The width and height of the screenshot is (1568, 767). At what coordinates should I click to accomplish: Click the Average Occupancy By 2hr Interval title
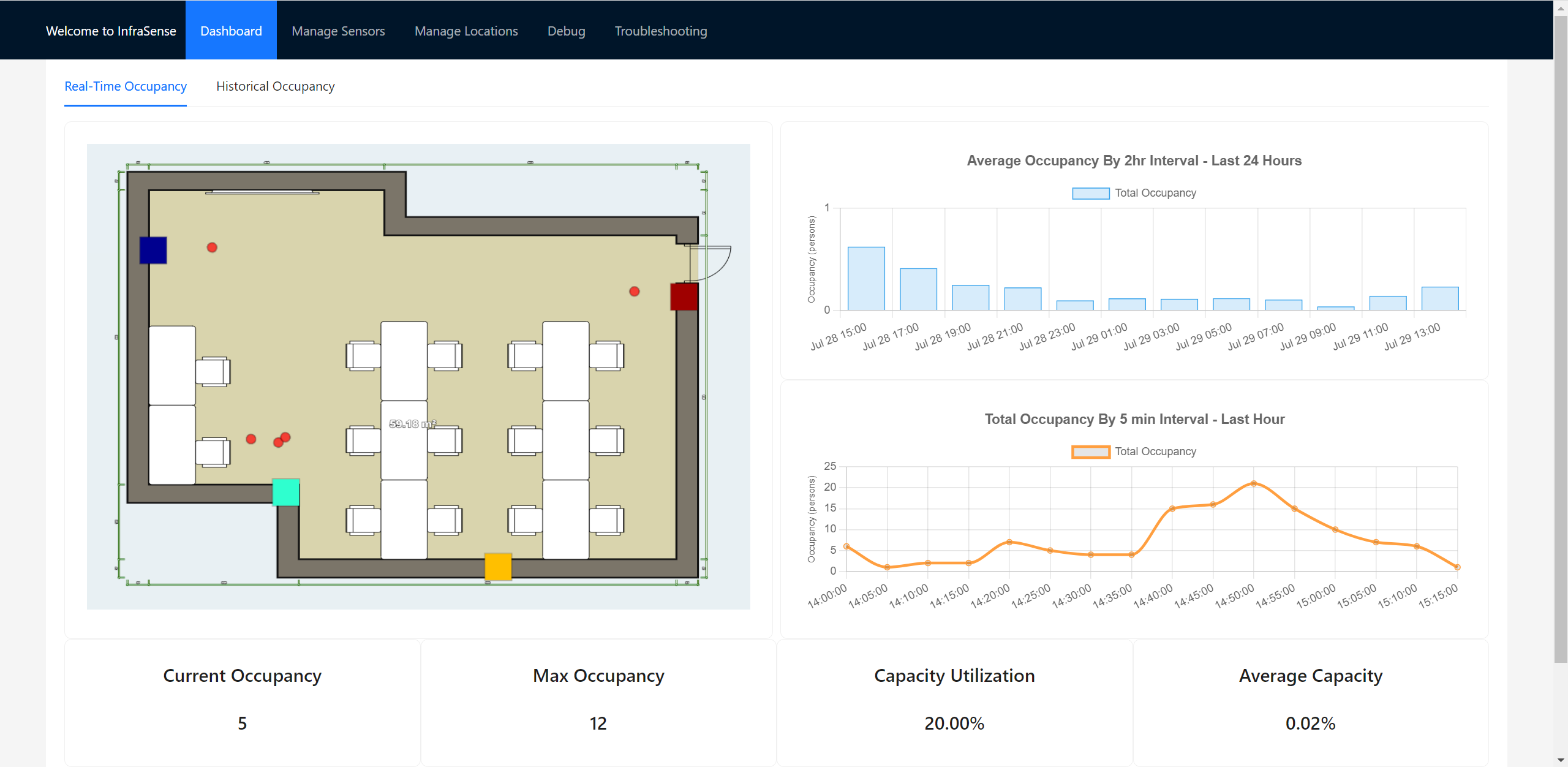click(1134, 161)
